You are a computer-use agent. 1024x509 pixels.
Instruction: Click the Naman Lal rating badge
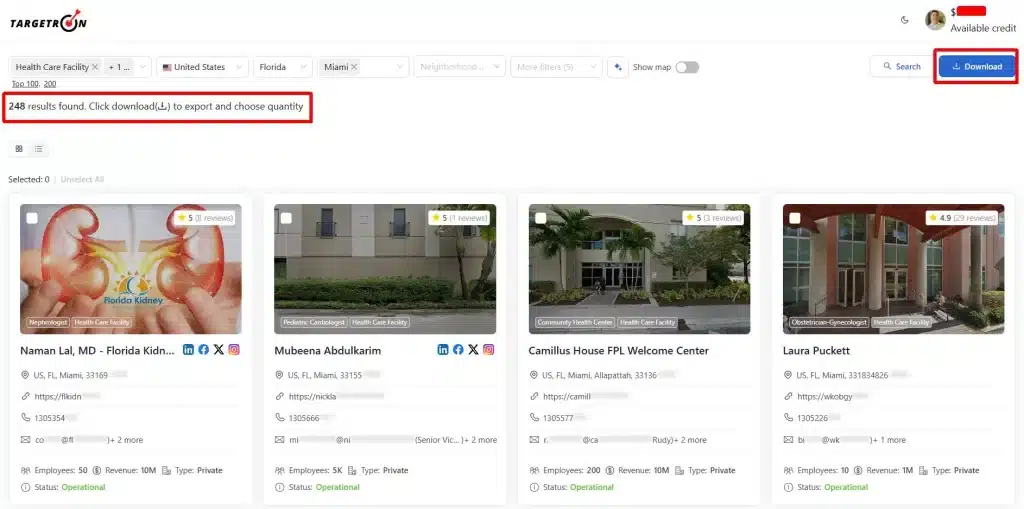click(205, 218)
